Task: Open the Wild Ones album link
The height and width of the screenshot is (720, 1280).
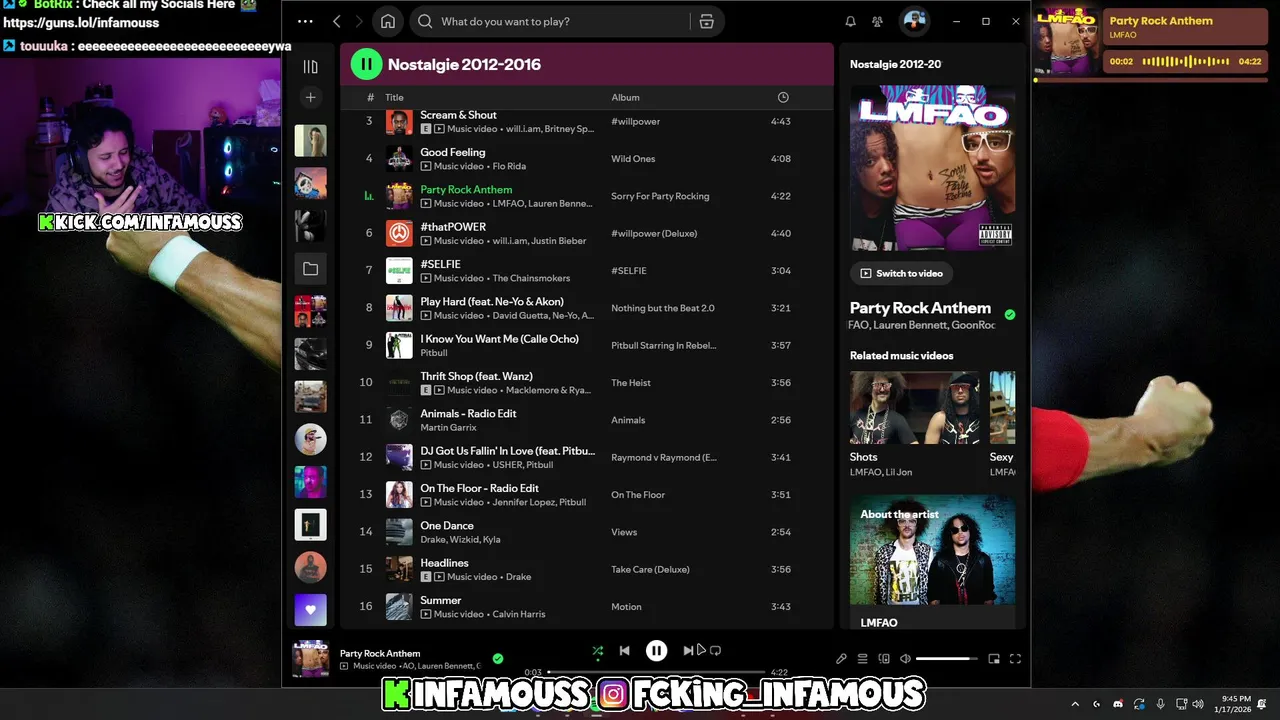Action: pos(633,159)
